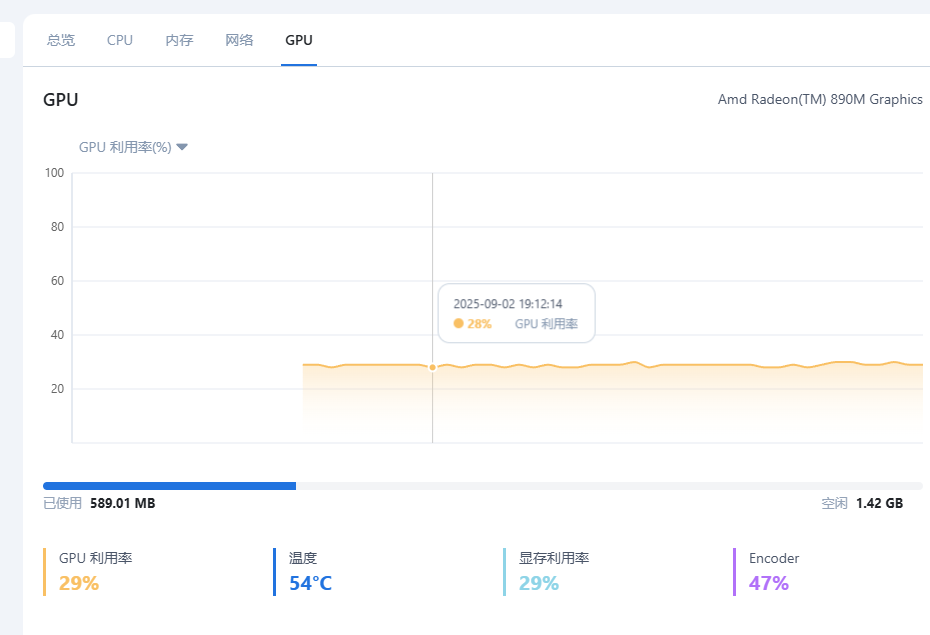
Task: Select the active GPU tab
Action: point(299,40)
